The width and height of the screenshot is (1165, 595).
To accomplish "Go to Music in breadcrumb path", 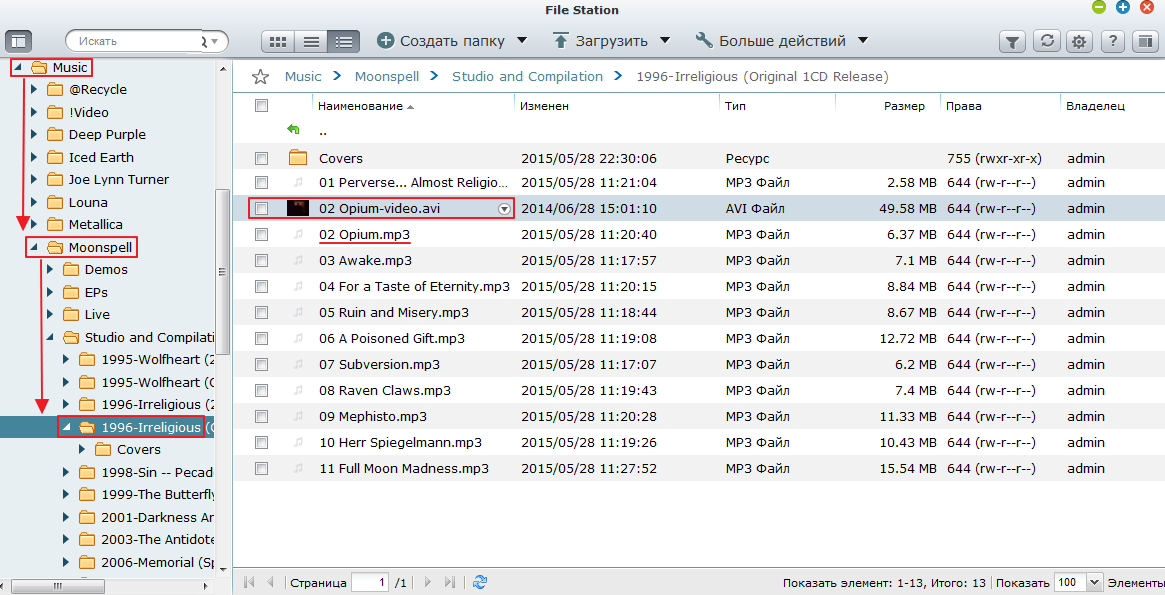I will (303, 77).
